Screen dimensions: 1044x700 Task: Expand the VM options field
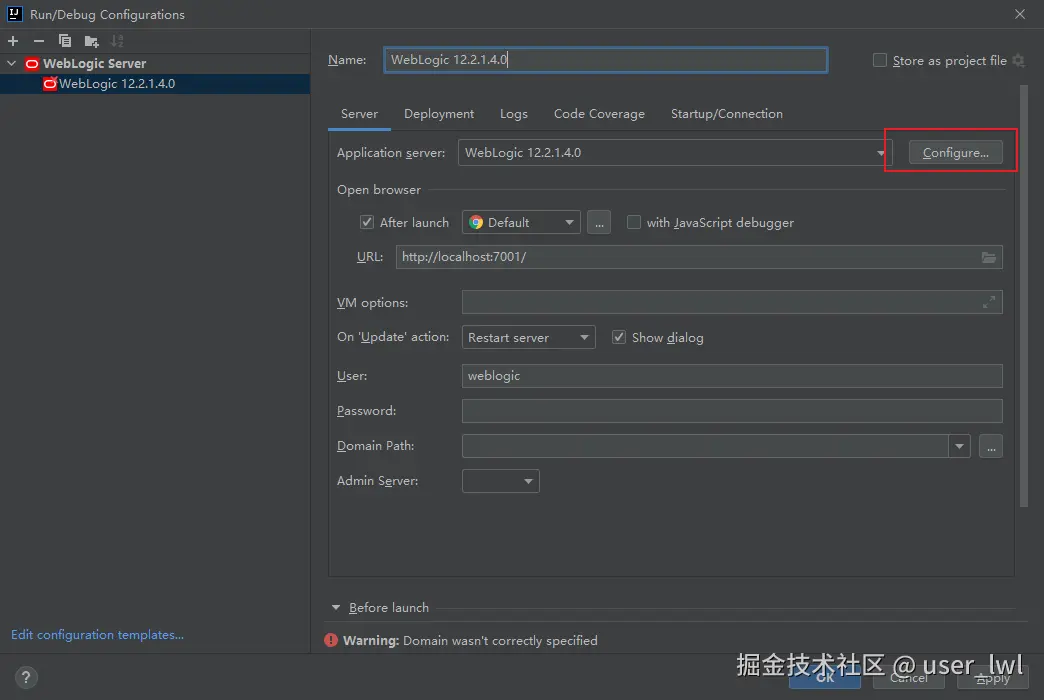click(x=989, y=302)
